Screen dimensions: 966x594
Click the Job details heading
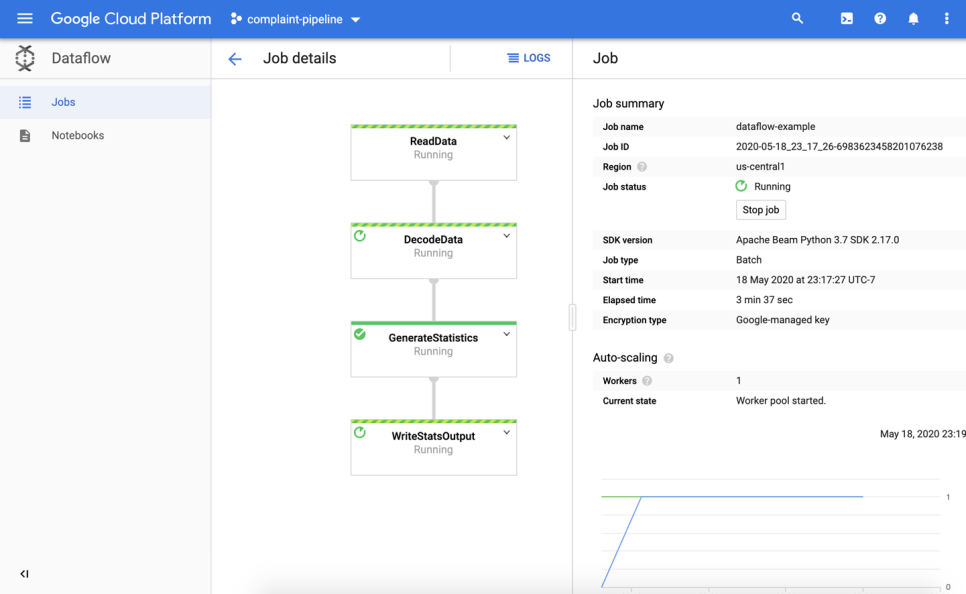pyautogui.click(x=299, y=58)
